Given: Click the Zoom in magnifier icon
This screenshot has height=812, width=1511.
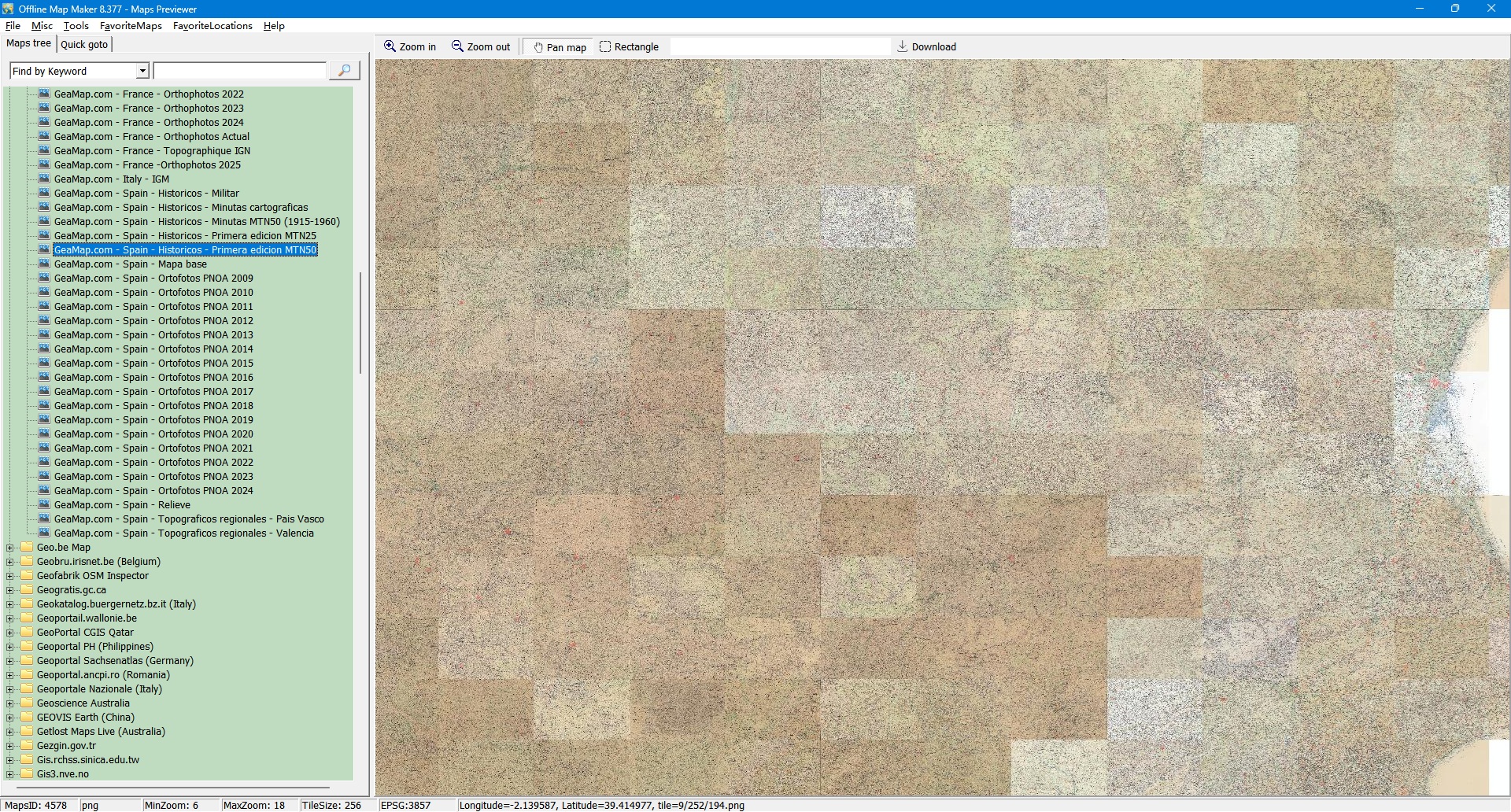Looking at the screenshot, I should 390,46.
